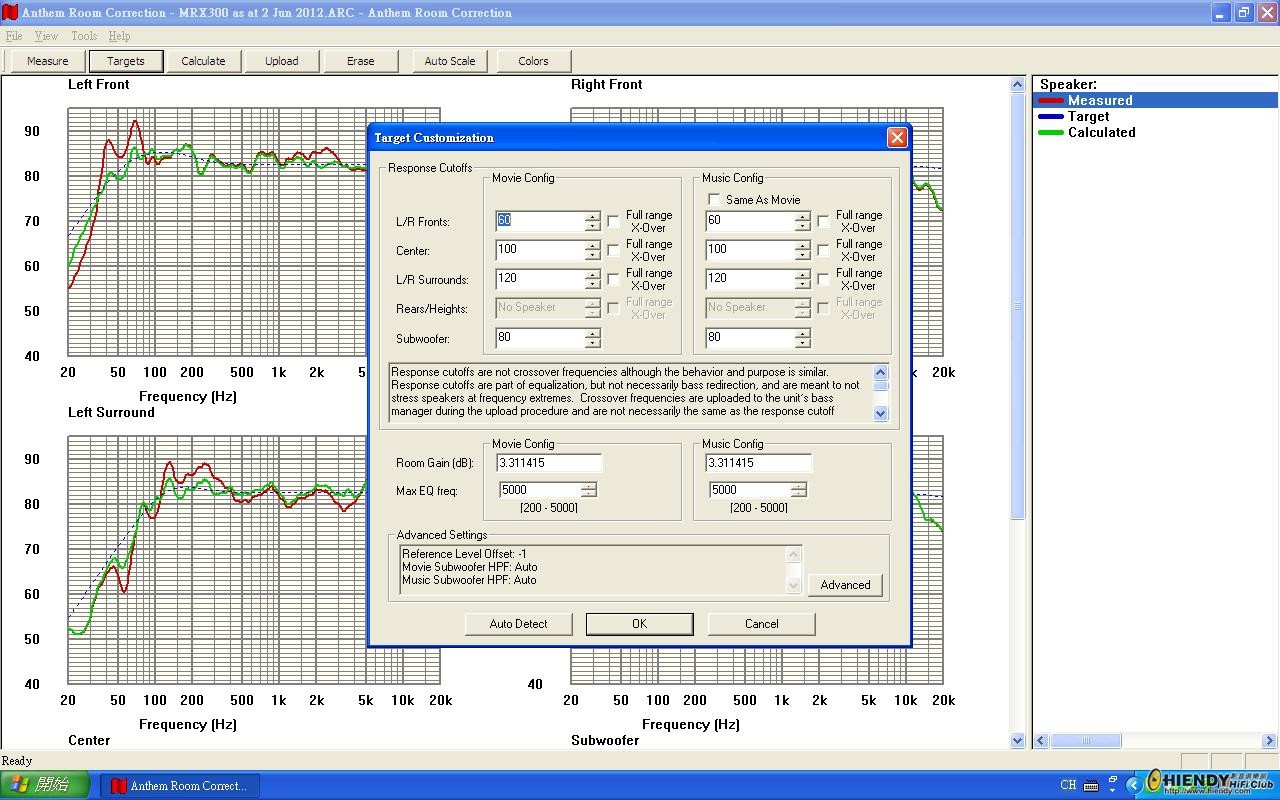Screen dimensions: 1280x800
Task: Enable Full range X-Over for Music L/R Fronts
Action: [823, 221]
